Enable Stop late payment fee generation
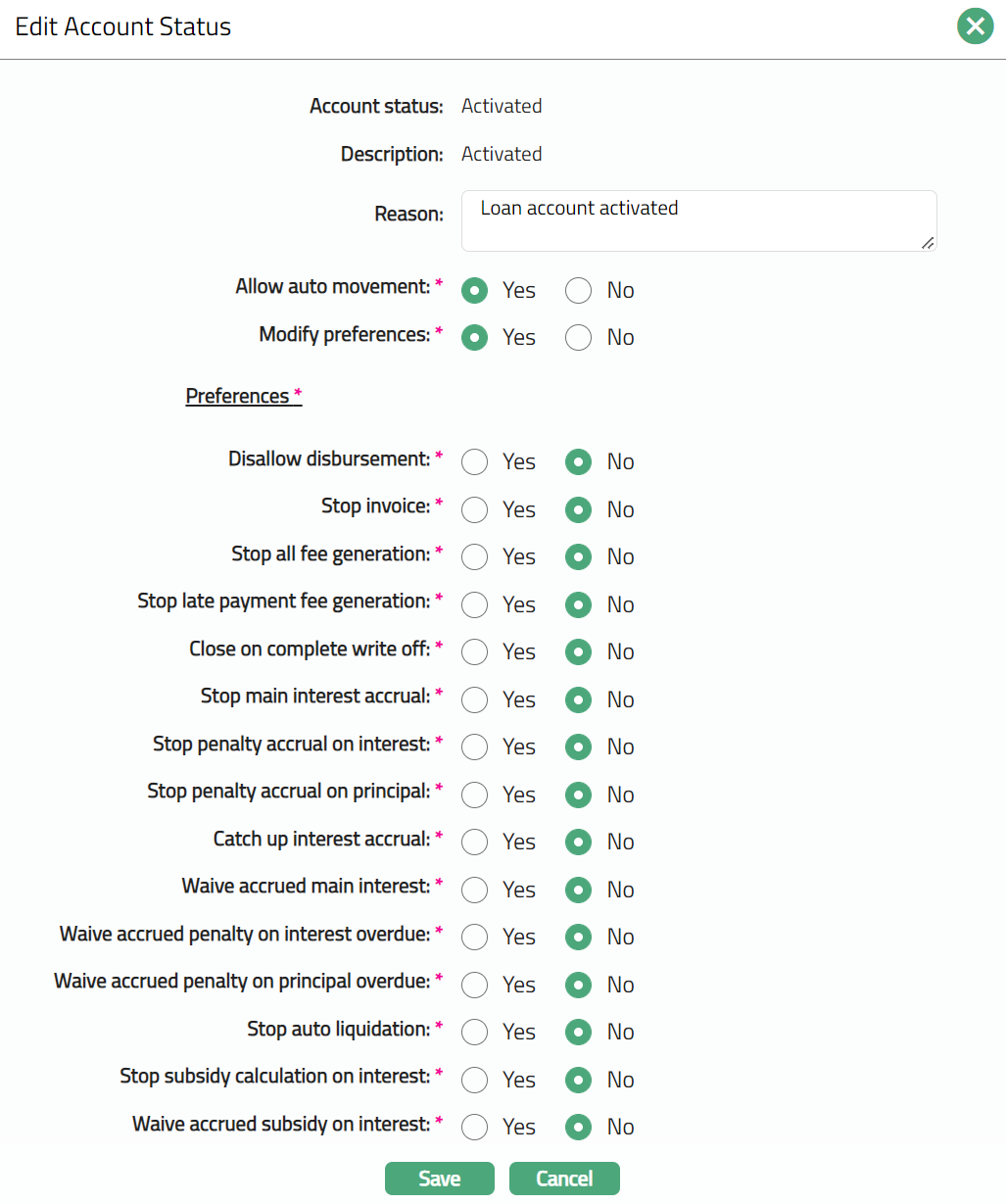Image resolution: width=1006 pixels, height=1204 pixels. point(475,604)
